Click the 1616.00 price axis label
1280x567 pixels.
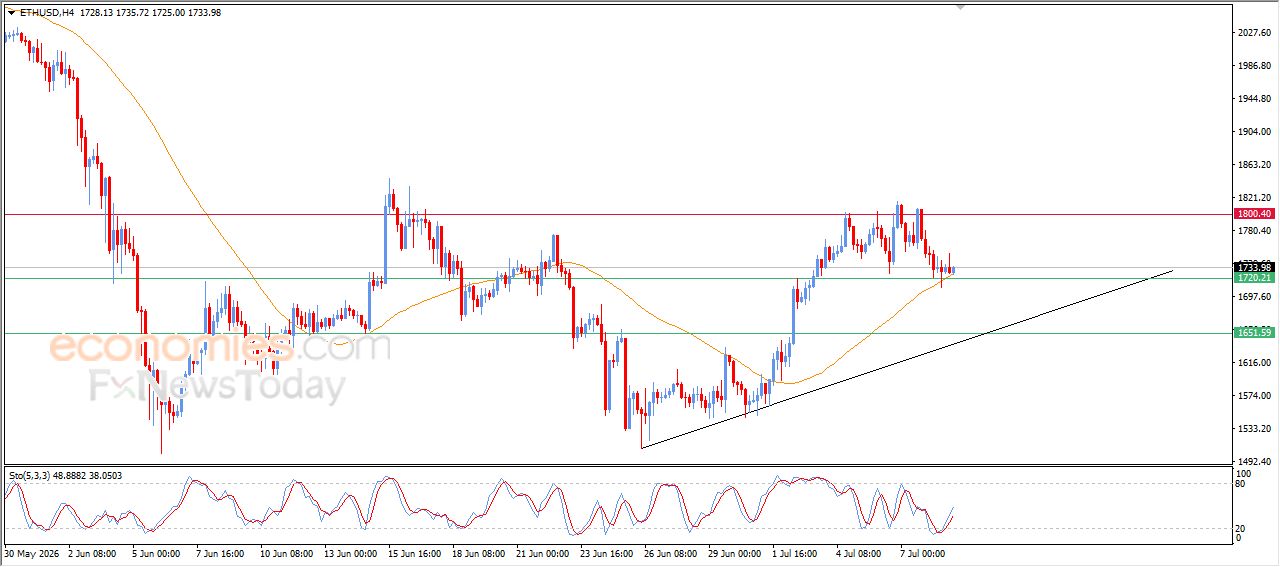[x=1256, y=363]
